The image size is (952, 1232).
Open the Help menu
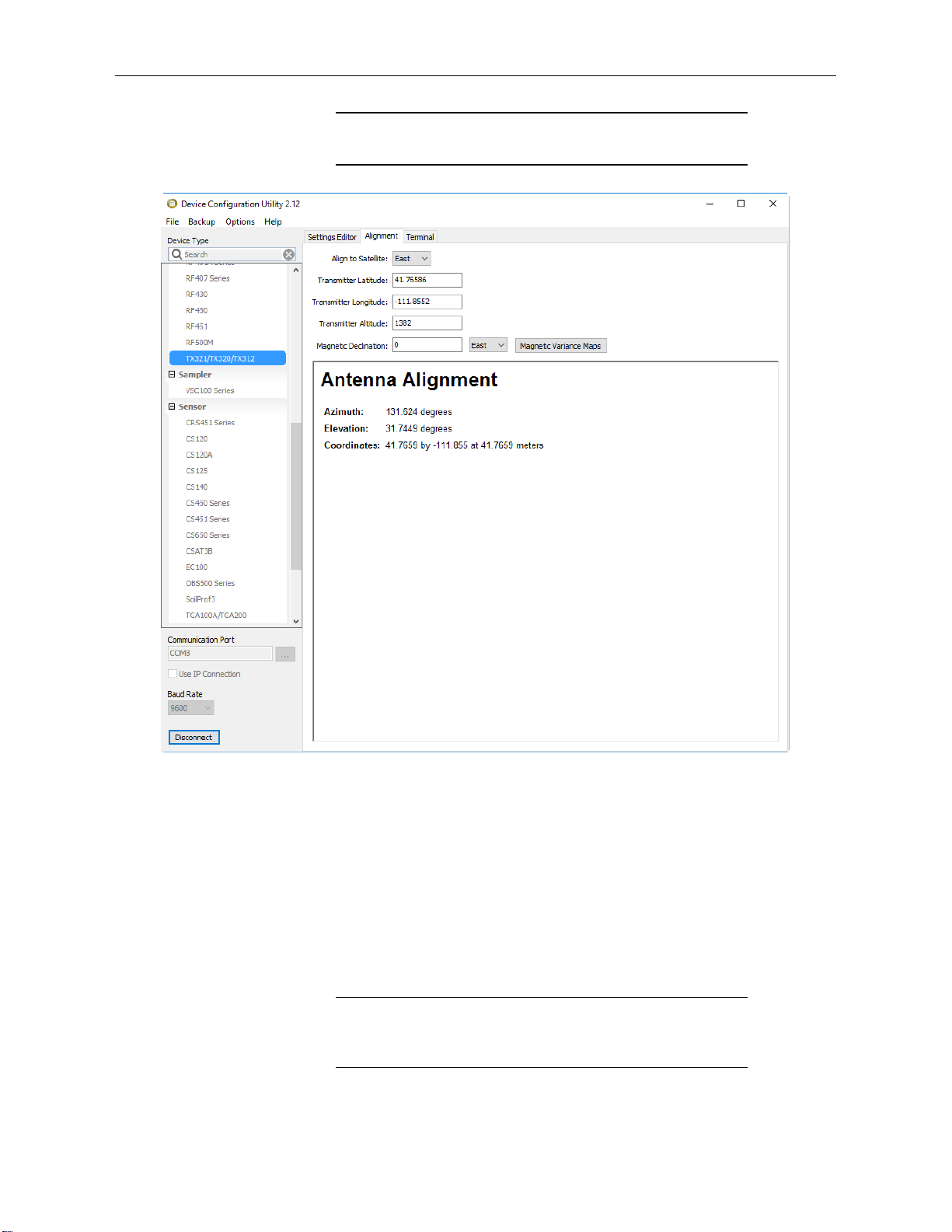273,222
